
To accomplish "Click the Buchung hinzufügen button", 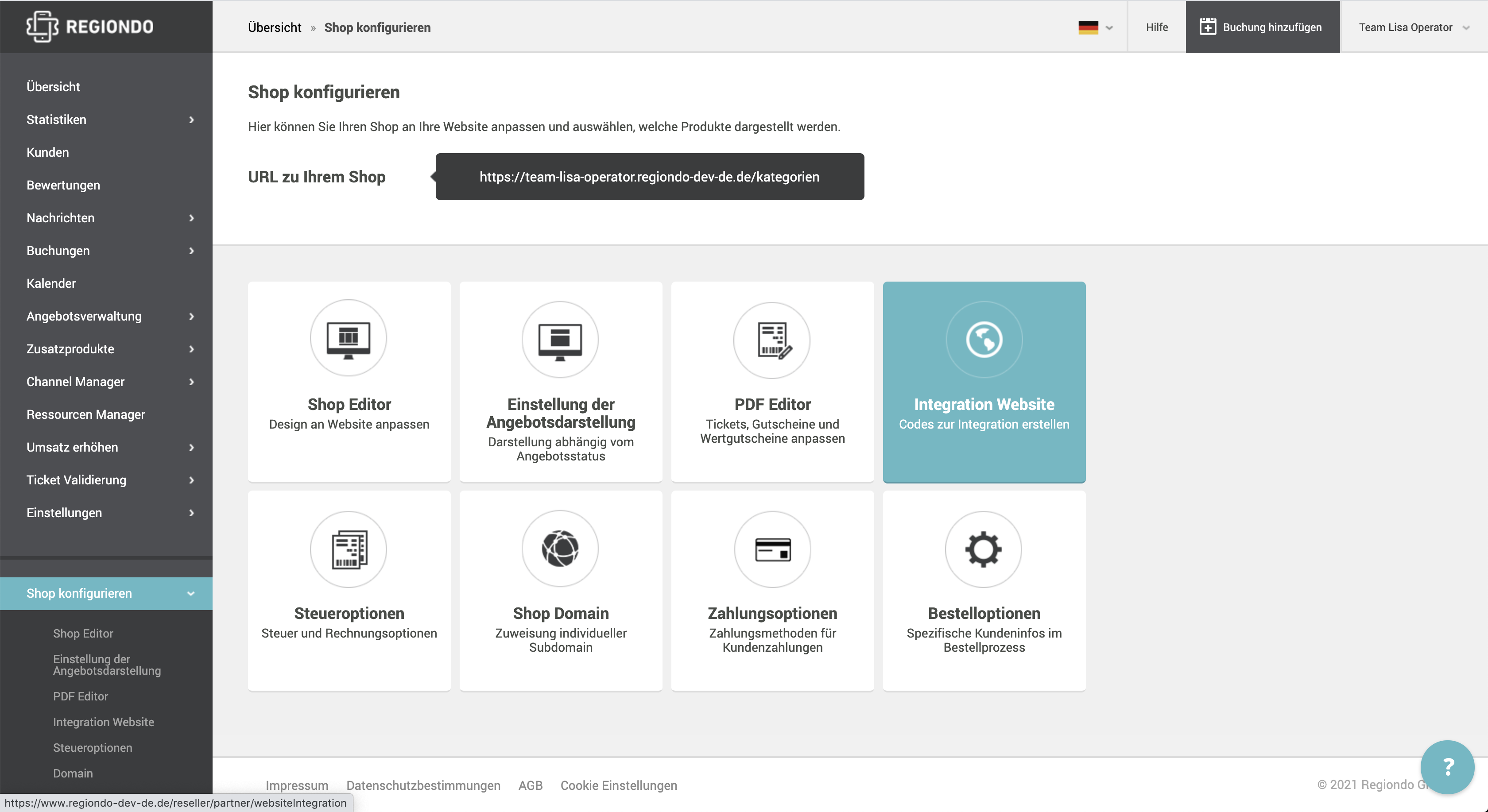I will point(1262,27).
